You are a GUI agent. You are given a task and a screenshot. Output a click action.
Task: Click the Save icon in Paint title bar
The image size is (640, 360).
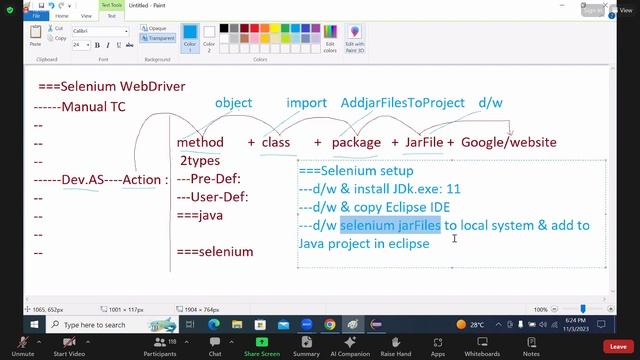(41, 5)
